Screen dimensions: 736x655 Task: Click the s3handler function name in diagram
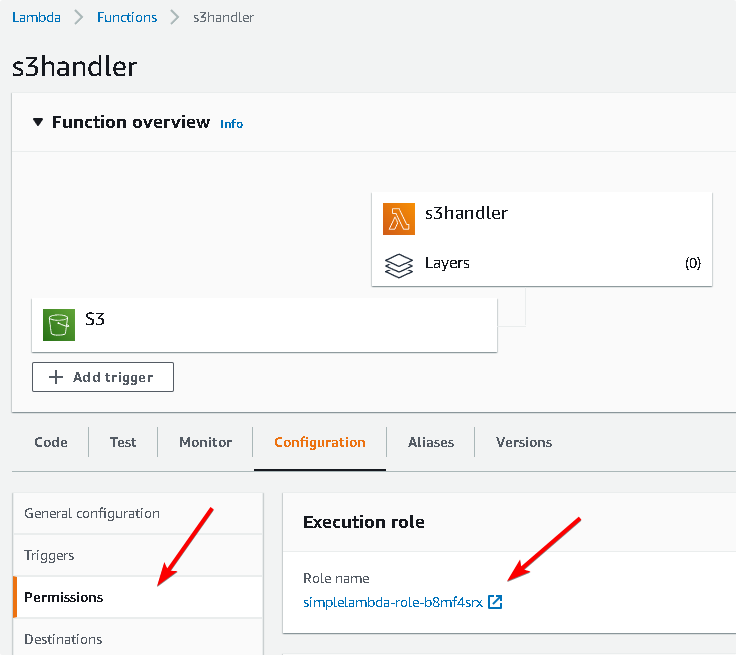[x=466, y=213]
